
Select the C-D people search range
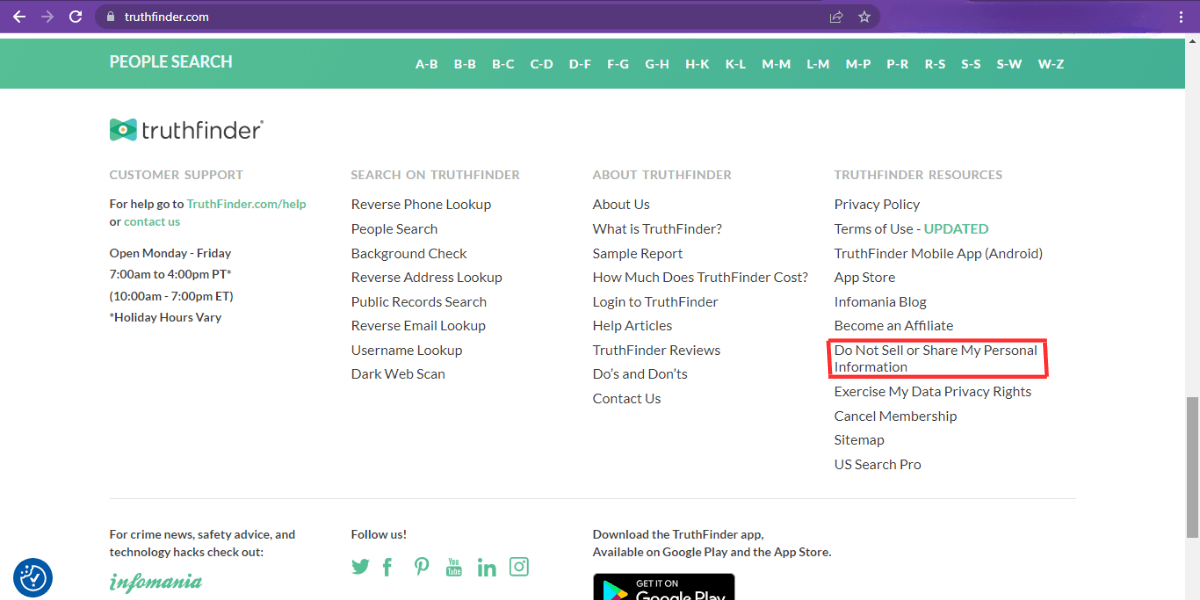tap(542, 64)
